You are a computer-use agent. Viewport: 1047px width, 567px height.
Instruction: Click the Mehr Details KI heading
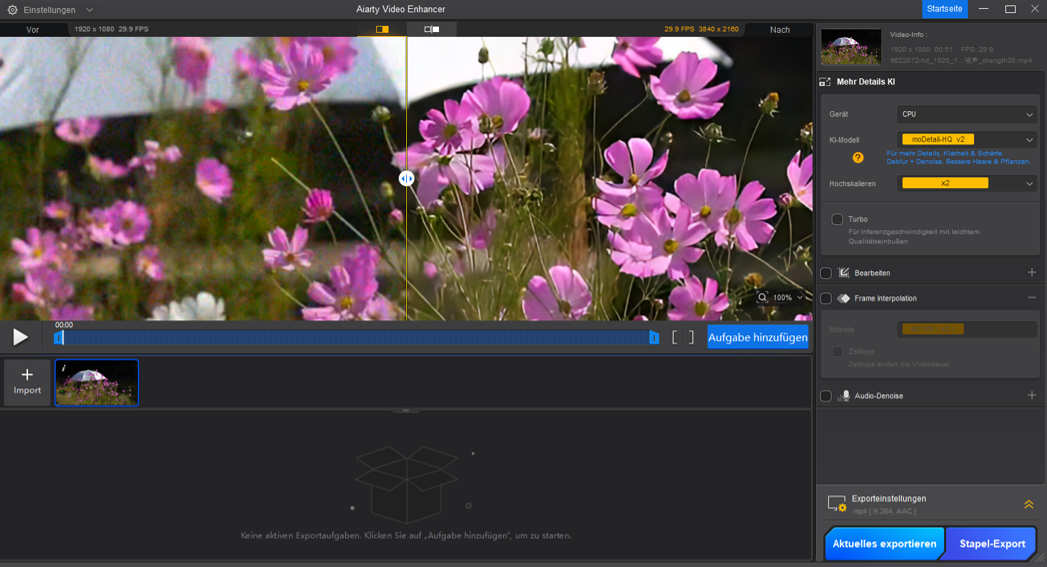(x=865, y=81)
